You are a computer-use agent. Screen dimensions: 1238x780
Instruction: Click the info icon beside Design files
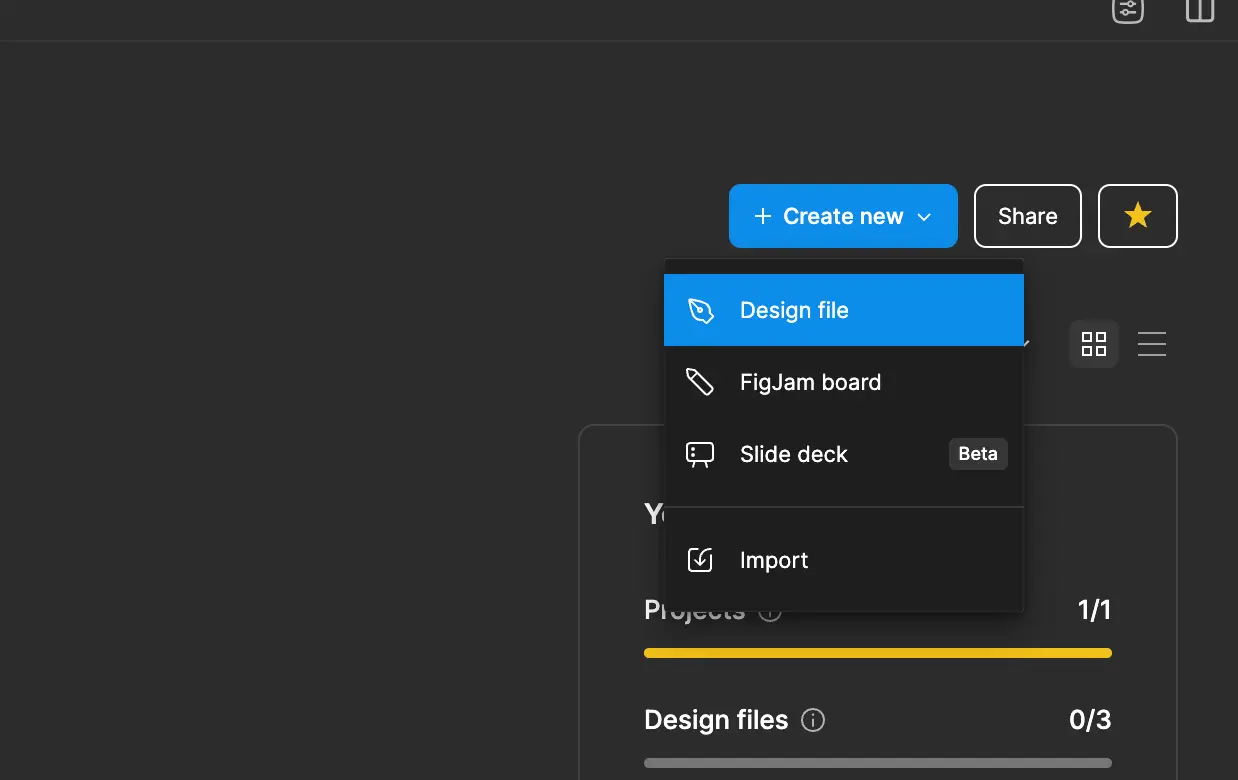(813, 720)
